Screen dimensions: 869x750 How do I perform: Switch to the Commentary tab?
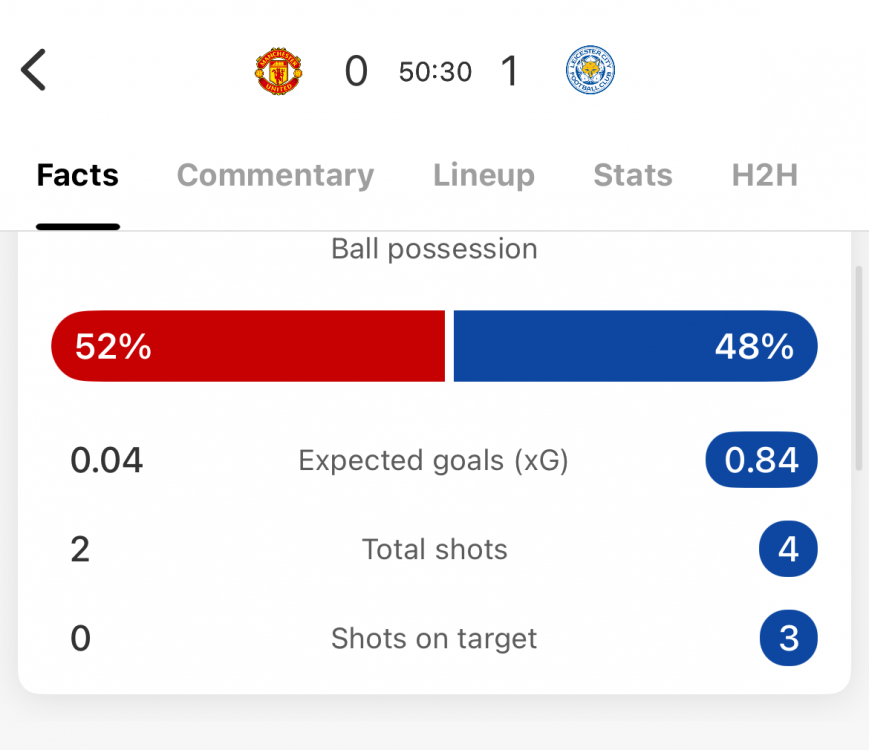(x=275, y=175)
